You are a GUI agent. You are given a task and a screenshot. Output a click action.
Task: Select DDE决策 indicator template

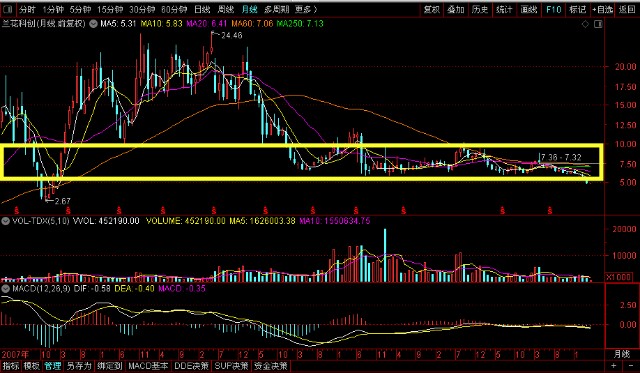191,366
